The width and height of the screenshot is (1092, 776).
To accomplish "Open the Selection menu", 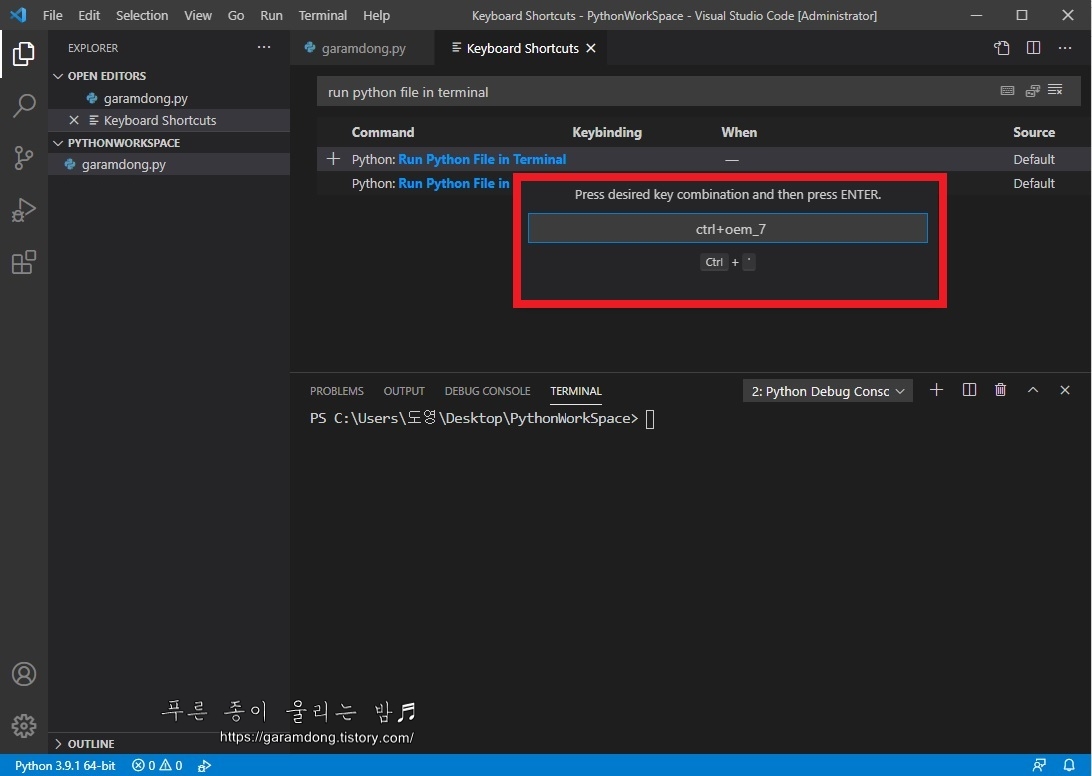I will tap(142, 15).
